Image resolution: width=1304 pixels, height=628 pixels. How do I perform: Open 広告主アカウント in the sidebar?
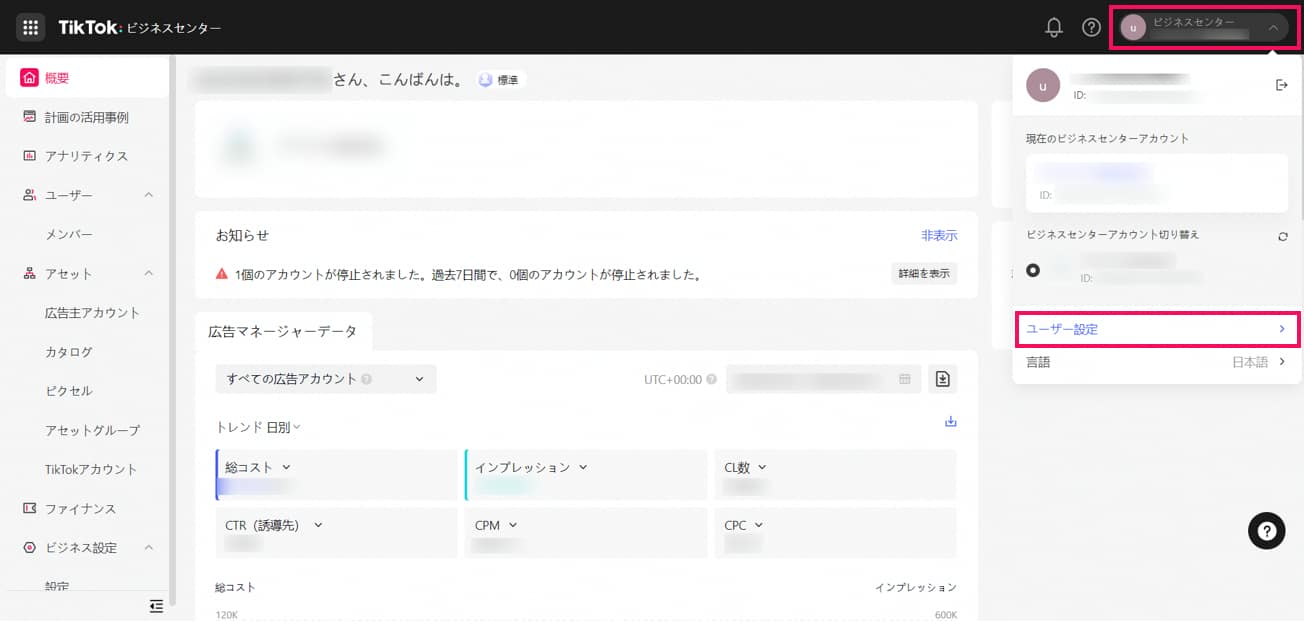pyautogui.click(x=92, y=313)
